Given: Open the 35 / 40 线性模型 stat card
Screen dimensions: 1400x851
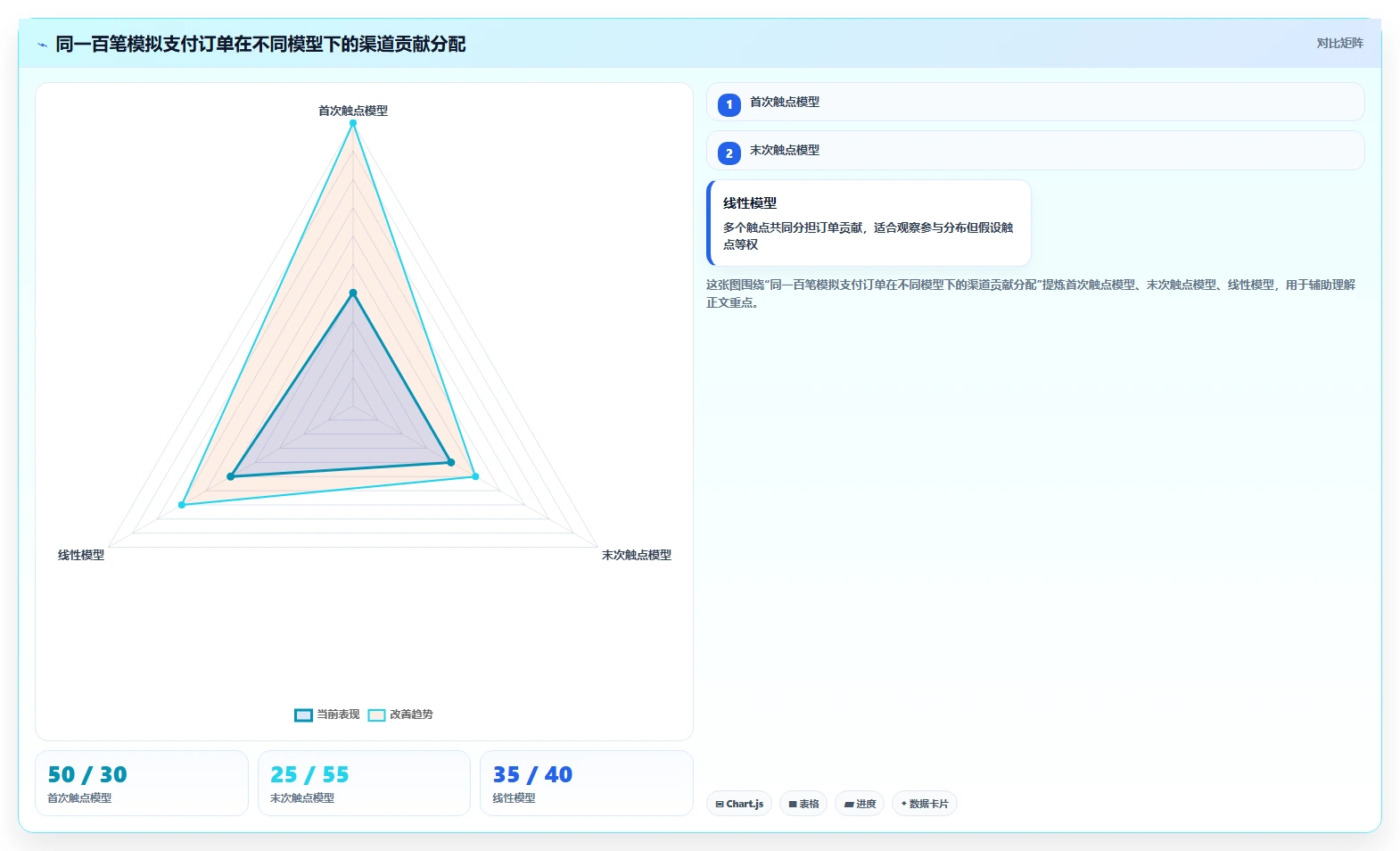Looking at the screenshot, I should click(x=587, y=783).
